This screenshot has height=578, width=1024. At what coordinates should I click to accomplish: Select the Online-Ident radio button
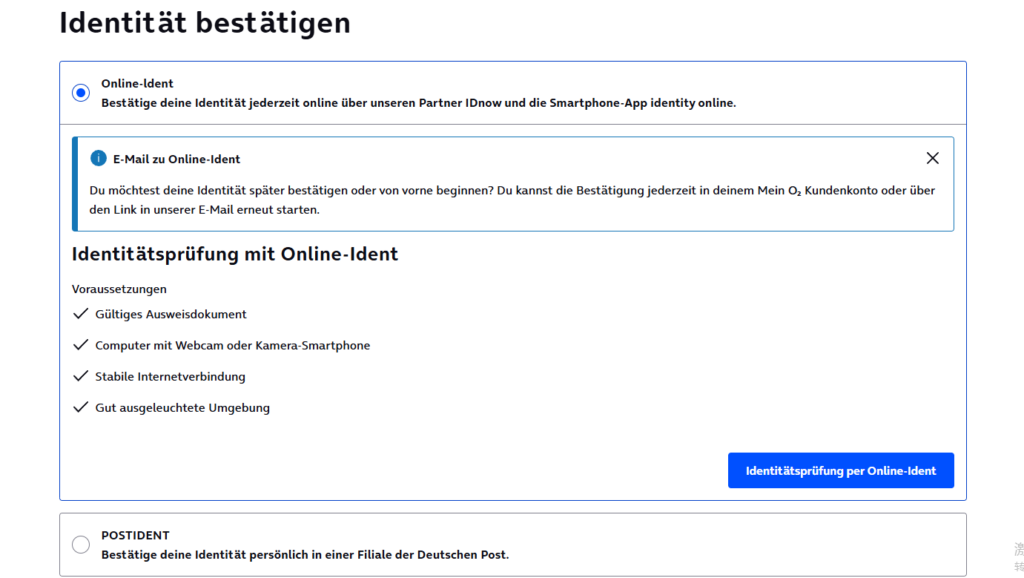tap(81, 93)
